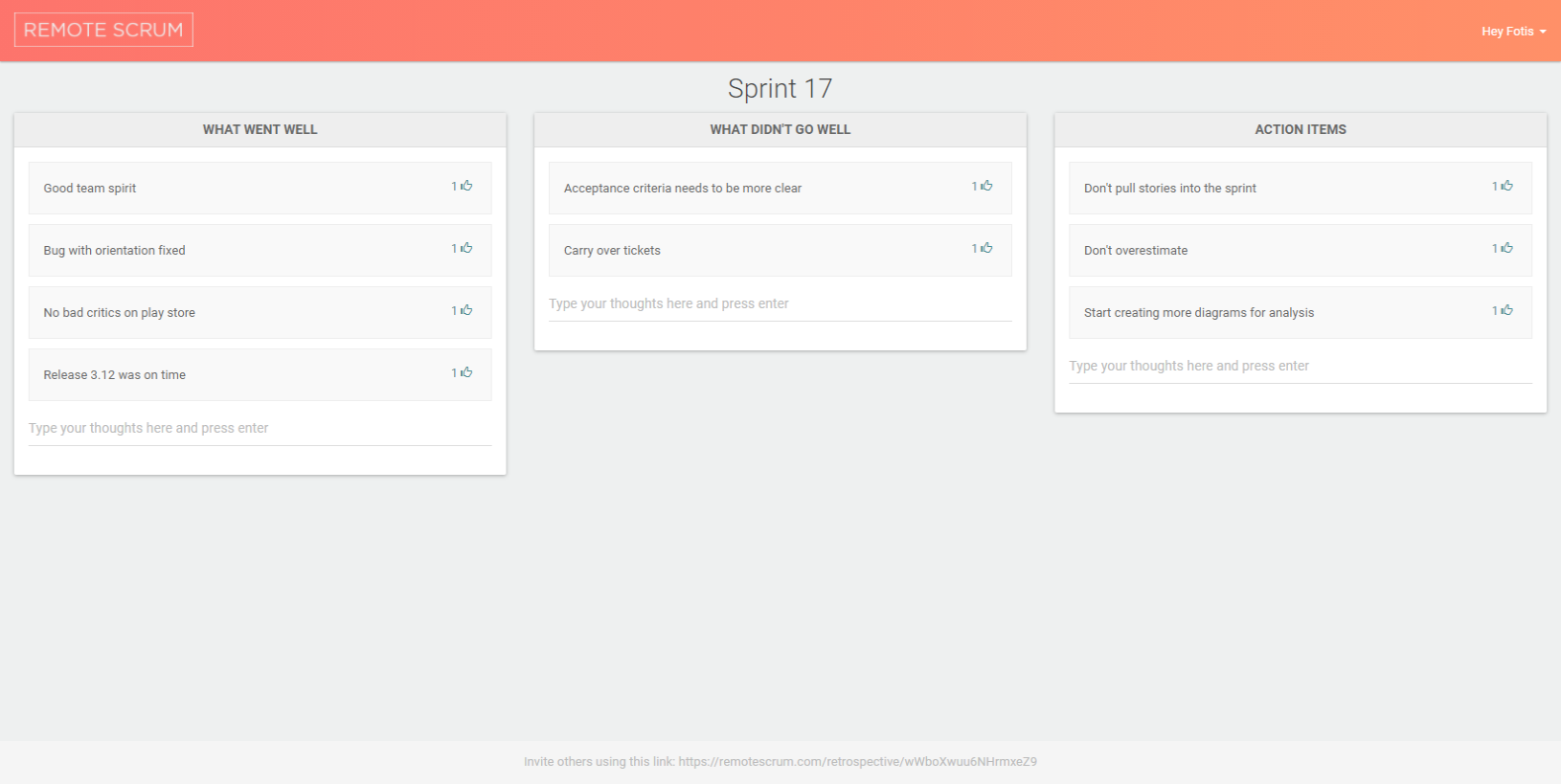Select 'Release 3.12 was on time' text

[114, 375]
